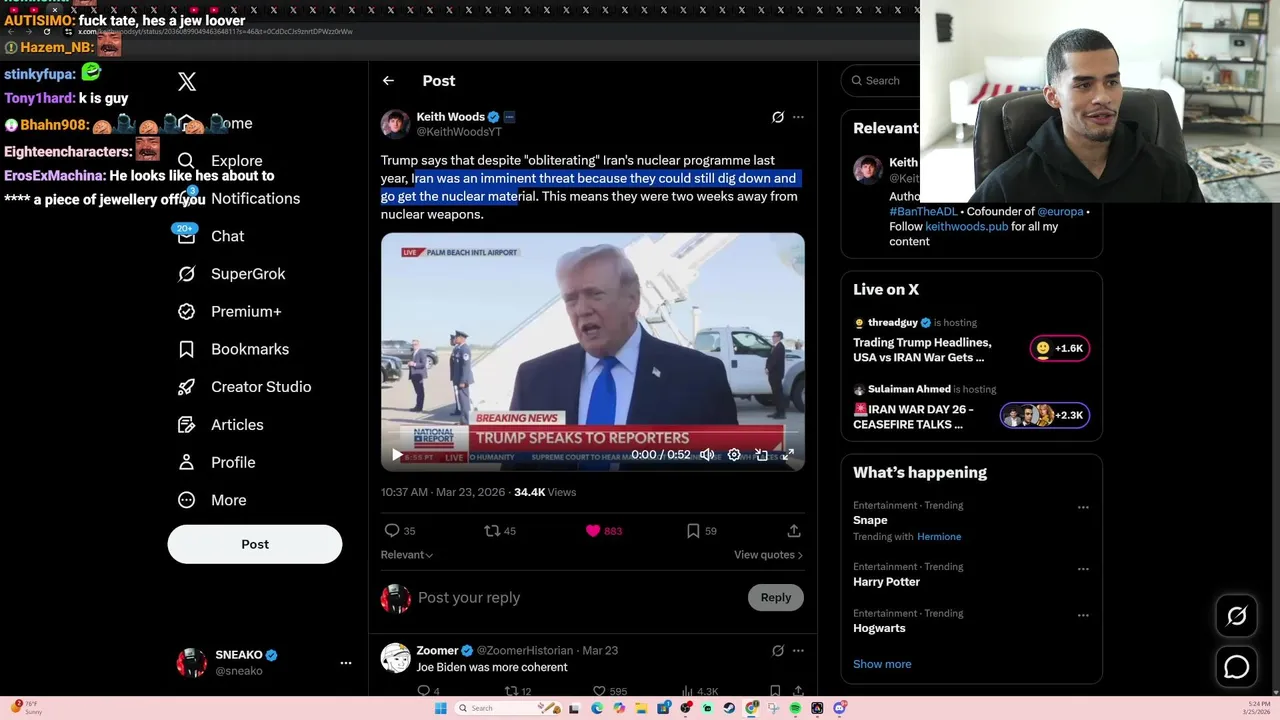The width and height of the screenshot is (1280, 720).
Task: Open floating Grok button
Action: pyautogui.click(x=1237, y=617)
